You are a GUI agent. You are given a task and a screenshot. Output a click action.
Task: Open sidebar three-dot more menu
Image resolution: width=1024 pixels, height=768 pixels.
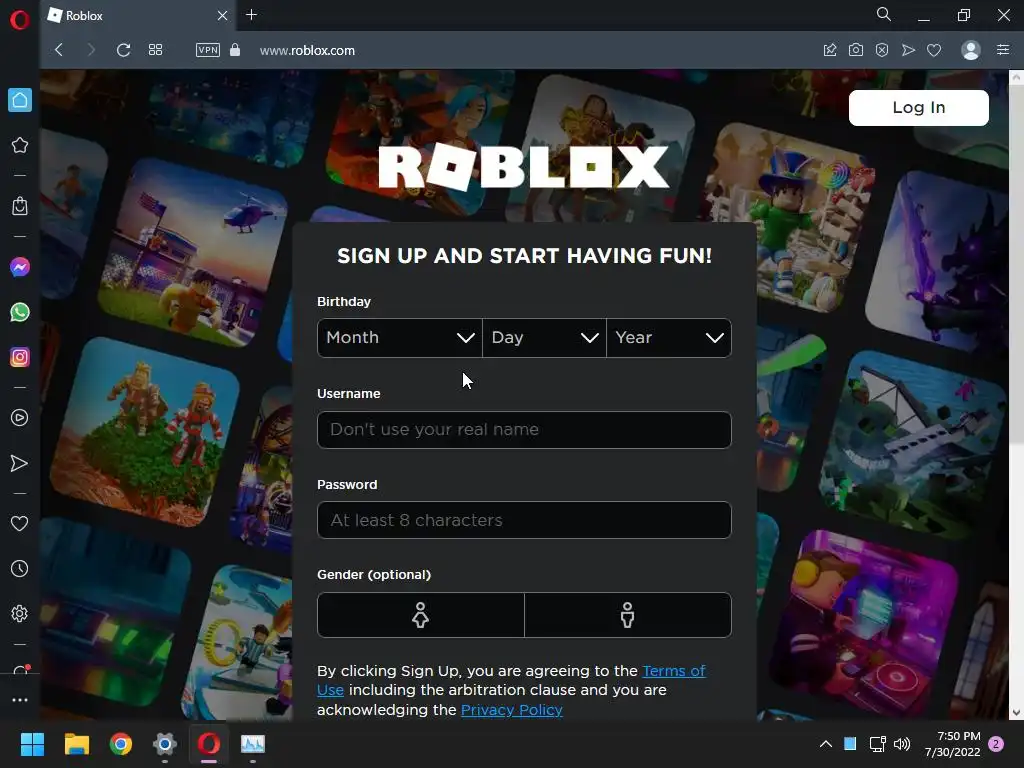20,700
